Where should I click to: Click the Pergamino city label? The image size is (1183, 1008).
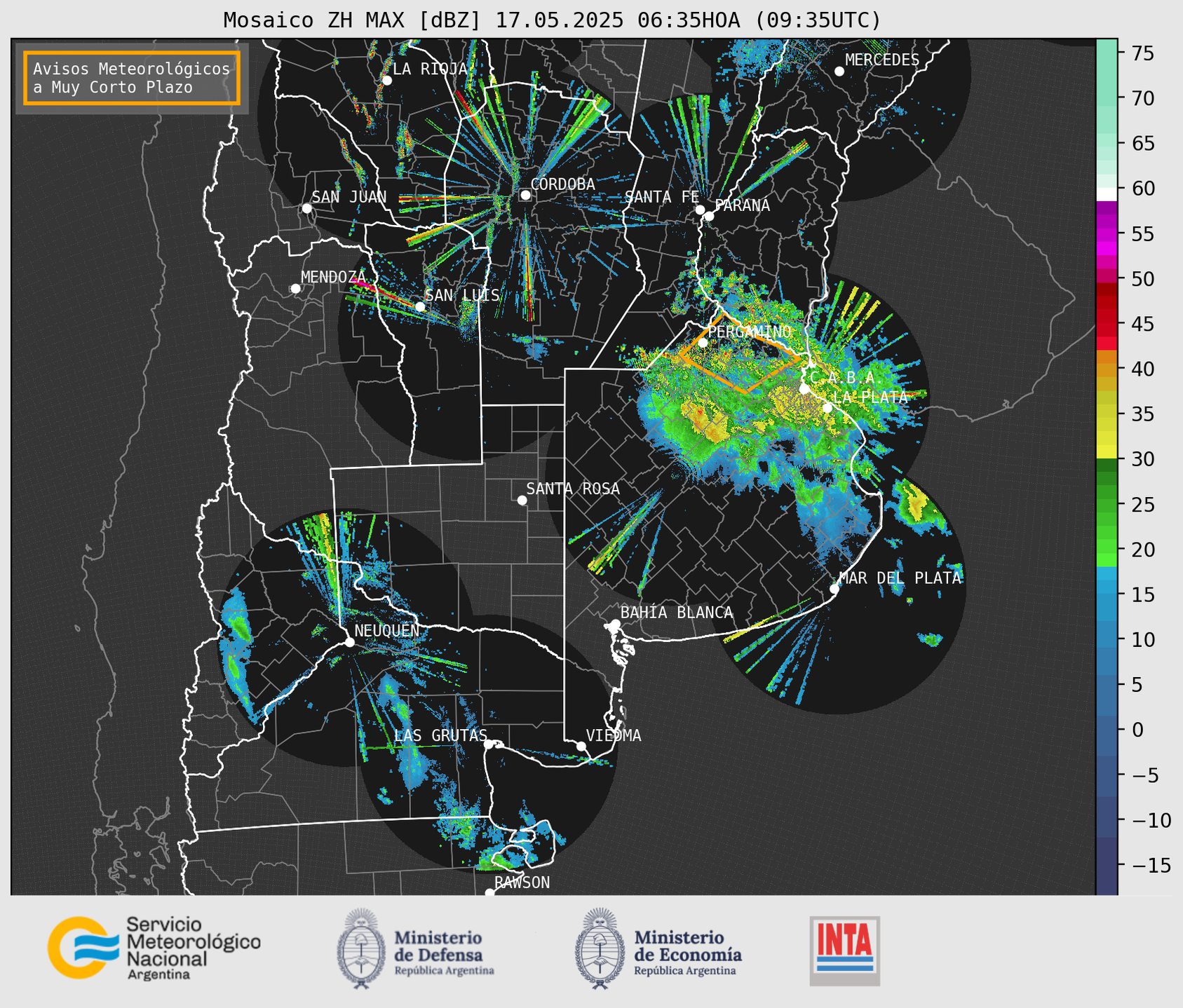pos(750,332)
